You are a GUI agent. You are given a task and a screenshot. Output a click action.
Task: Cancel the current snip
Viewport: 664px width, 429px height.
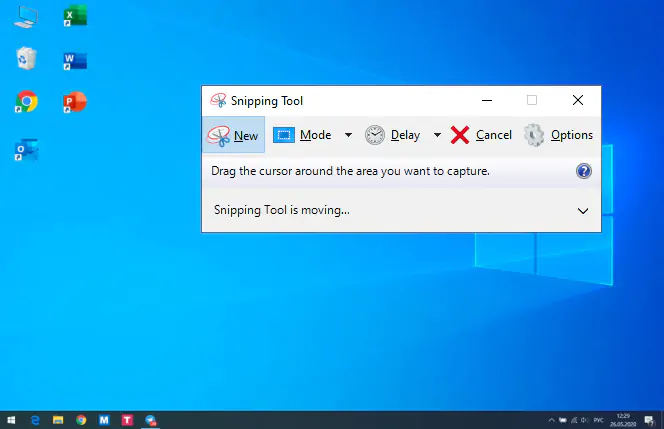481,135
